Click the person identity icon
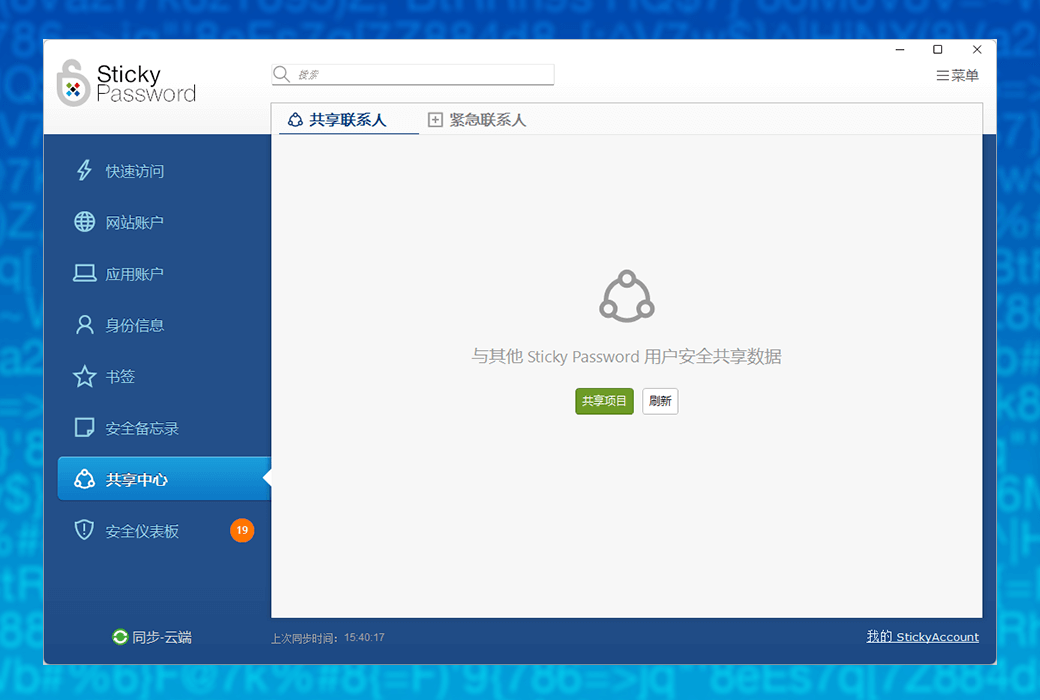1040x700 pixels. click(x=84, y=324)
